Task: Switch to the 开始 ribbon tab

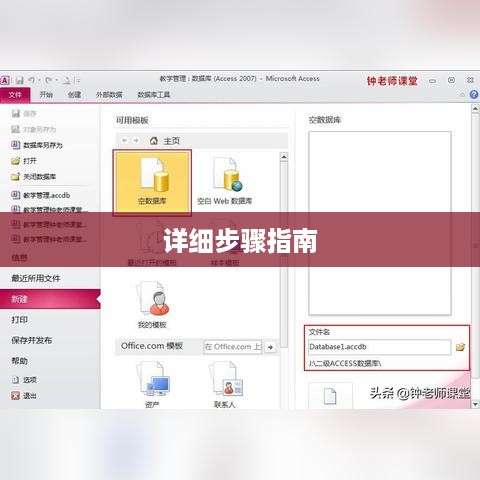Action: pyautogui.click(x=46, y=95)
